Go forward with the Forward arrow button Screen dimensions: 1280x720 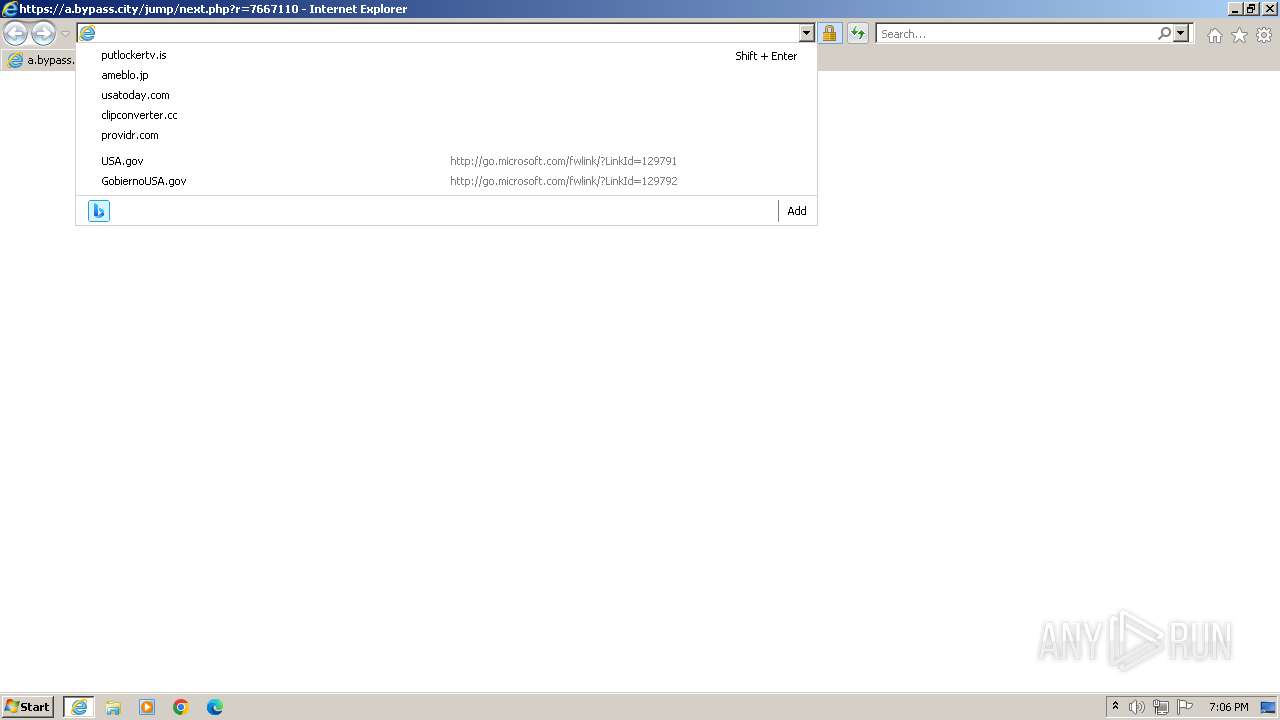43,33
